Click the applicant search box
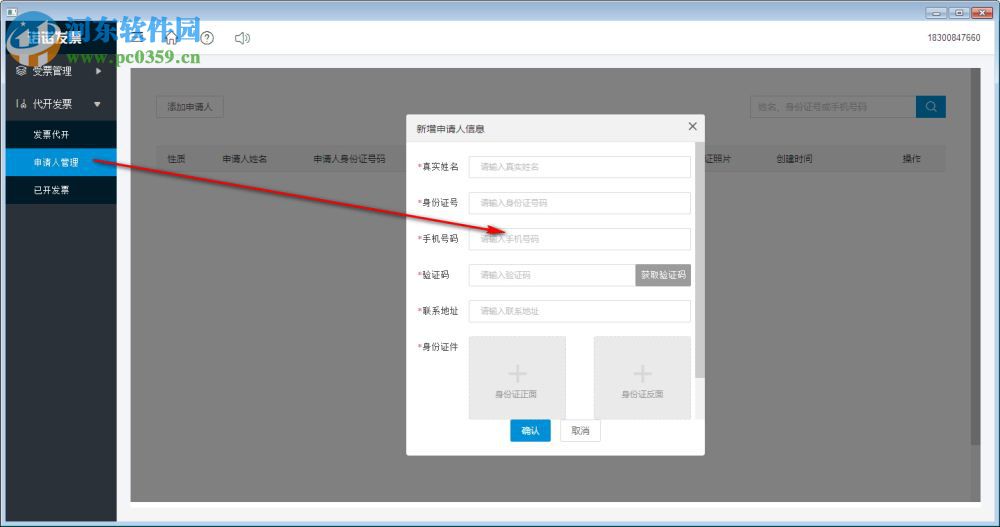This screenshot has height=527, width=1000. (x=833, y=107)
